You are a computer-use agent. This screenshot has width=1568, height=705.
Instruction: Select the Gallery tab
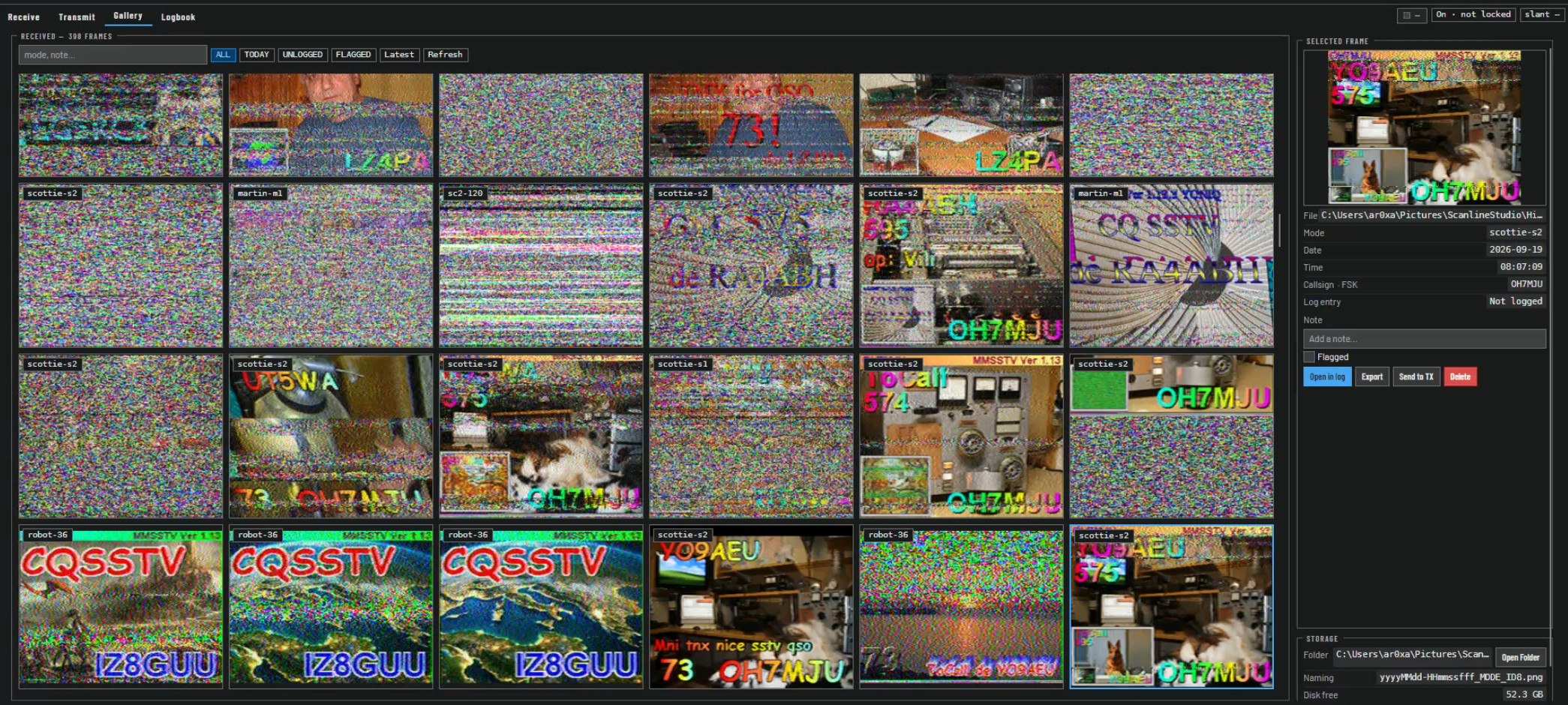tap(128, 16)
